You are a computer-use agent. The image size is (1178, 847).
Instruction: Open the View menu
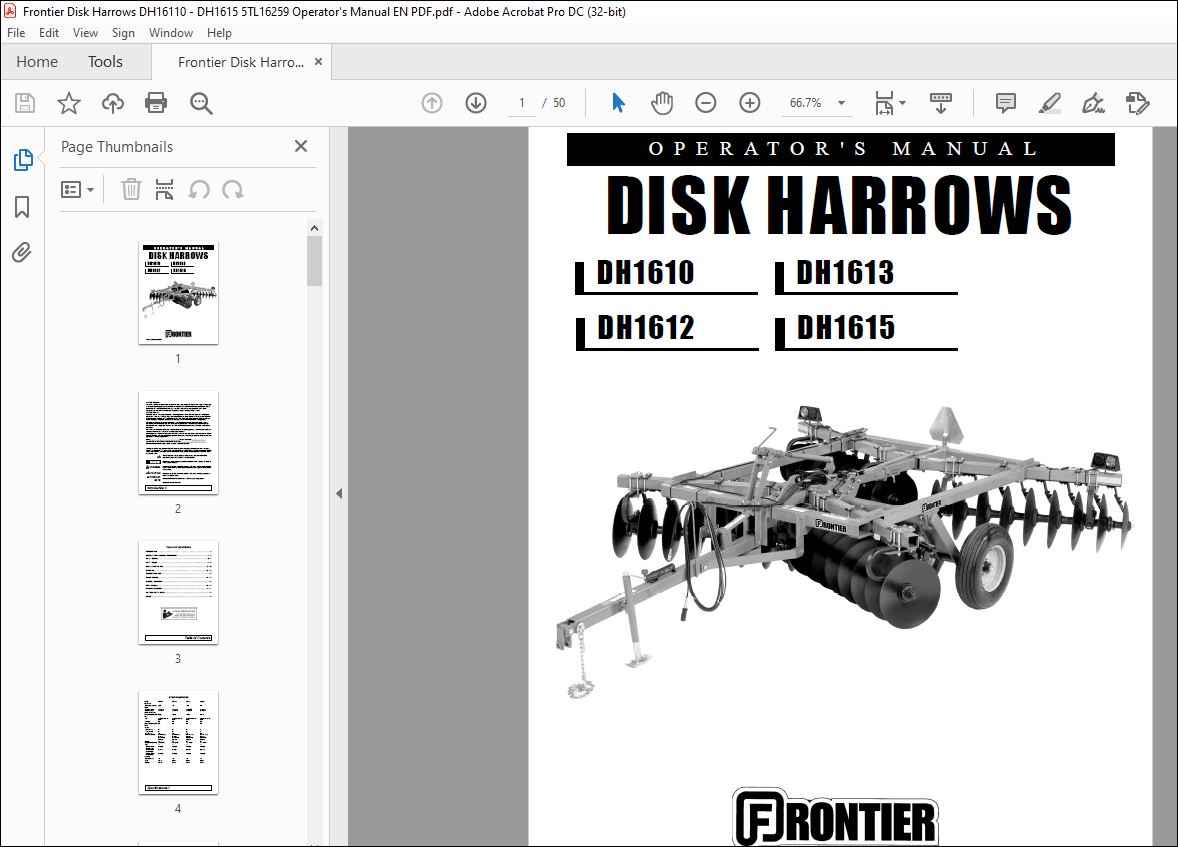85,33
